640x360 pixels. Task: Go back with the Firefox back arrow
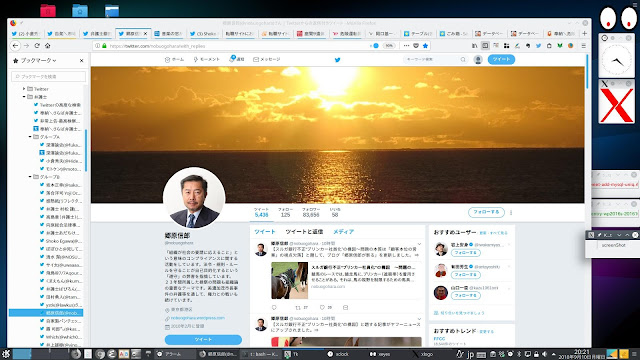pos(16,46)
